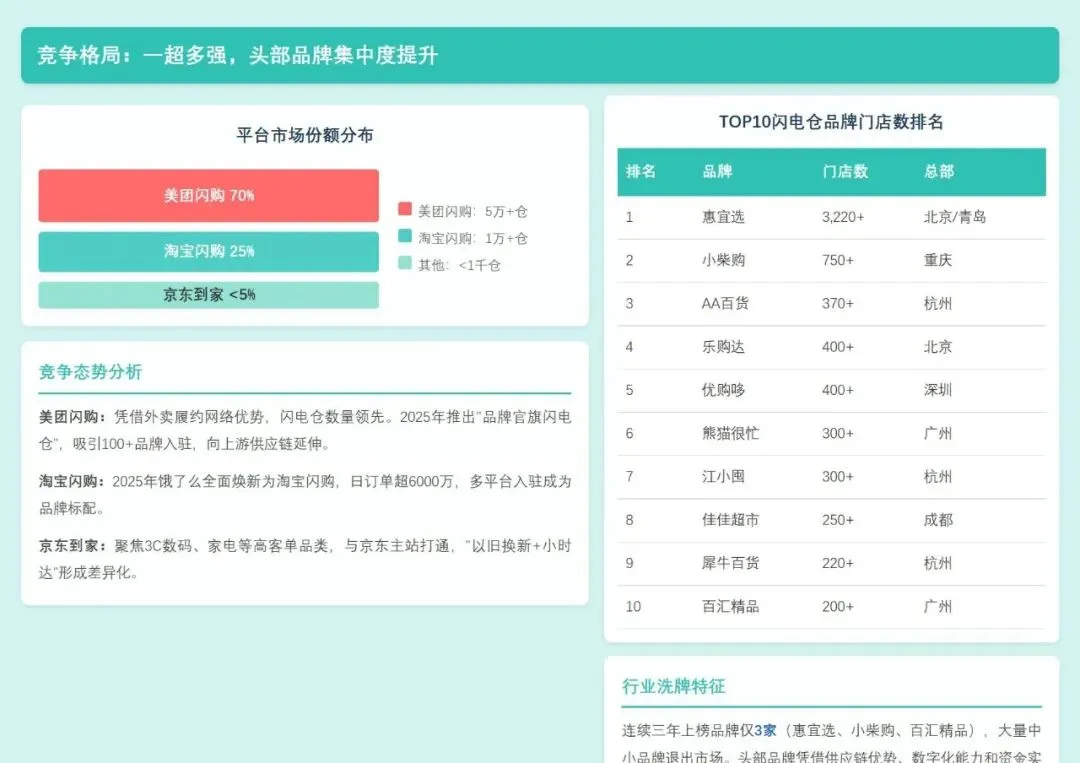The image size is (1080, 763).
Task: Select store count cell 200+
Action: click(x=838, y=607)
